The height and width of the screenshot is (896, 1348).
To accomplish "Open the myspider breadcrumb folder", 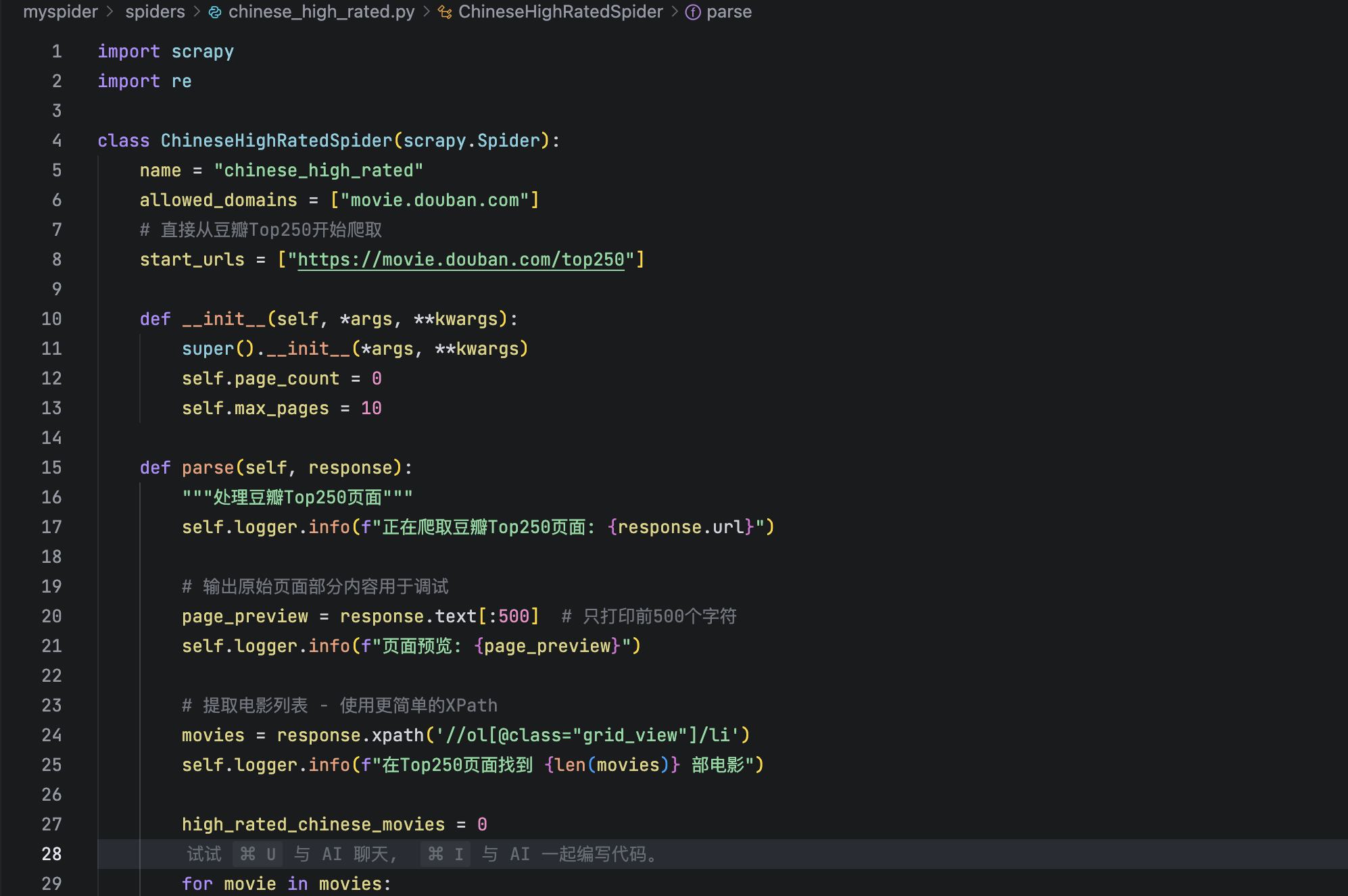I will click(x=60, y=12).
